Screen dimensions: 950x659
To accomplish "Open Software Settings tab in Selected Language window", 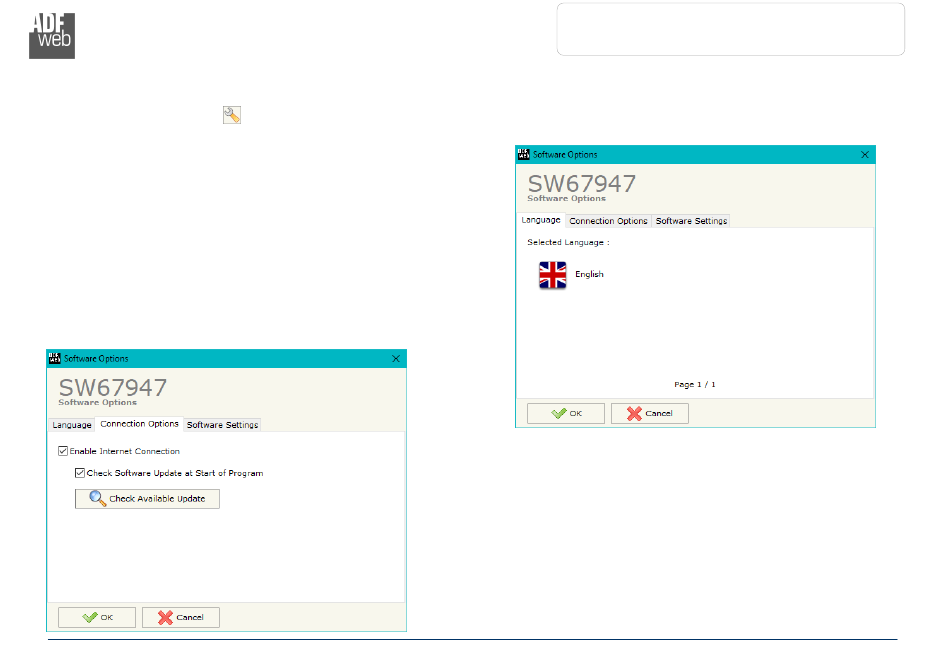I will [691, 221].
